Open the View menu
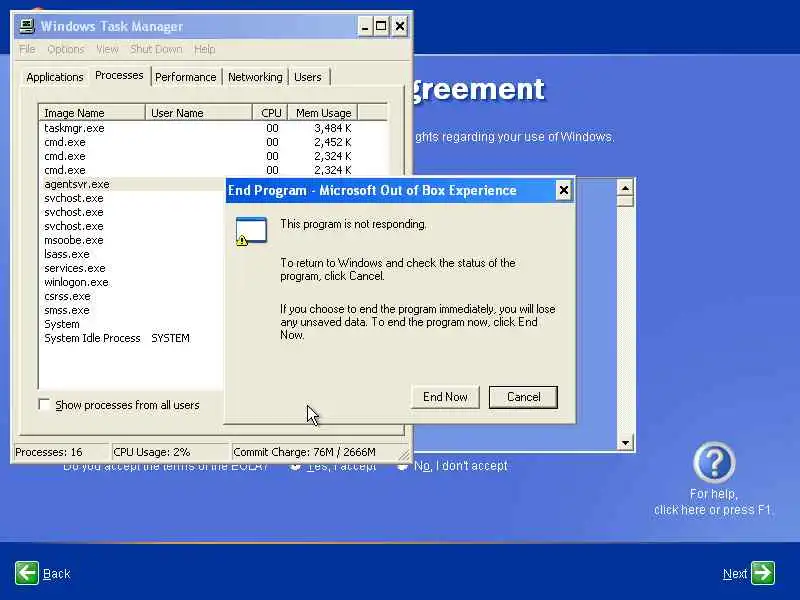This screenshot has width=800, height=600. [107, 49]
